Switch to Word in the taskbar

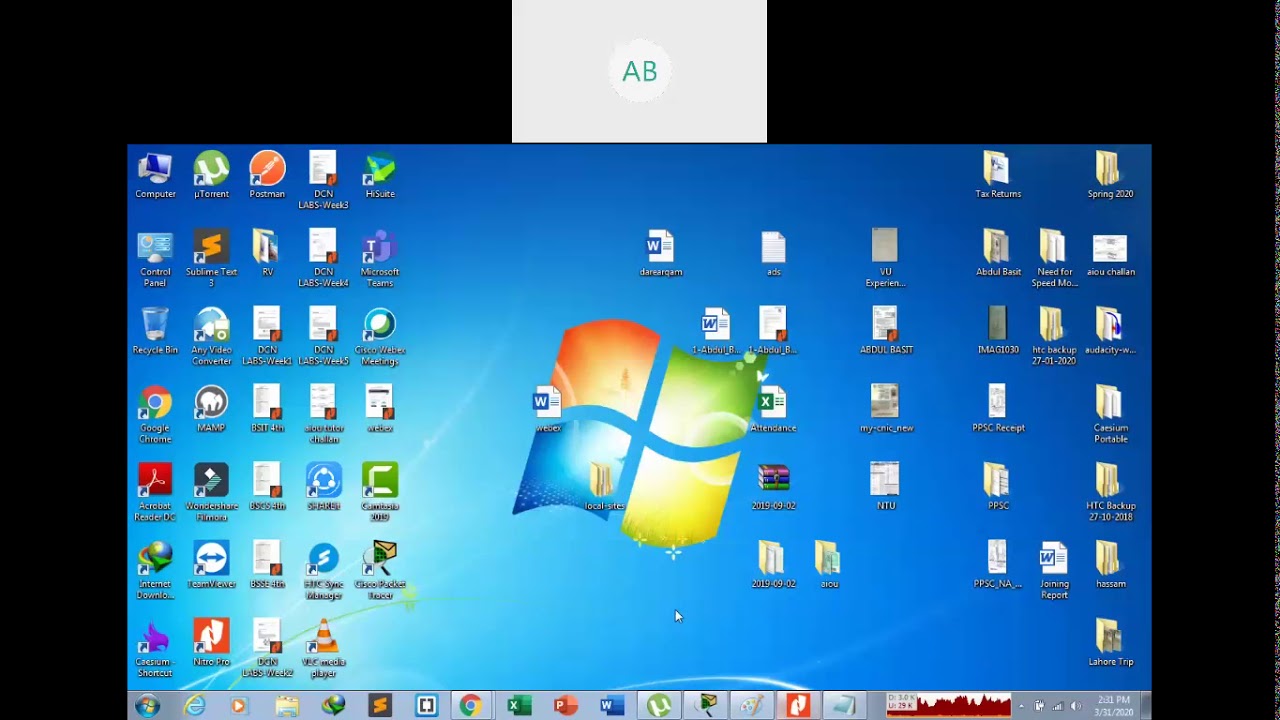coord(611,706)
